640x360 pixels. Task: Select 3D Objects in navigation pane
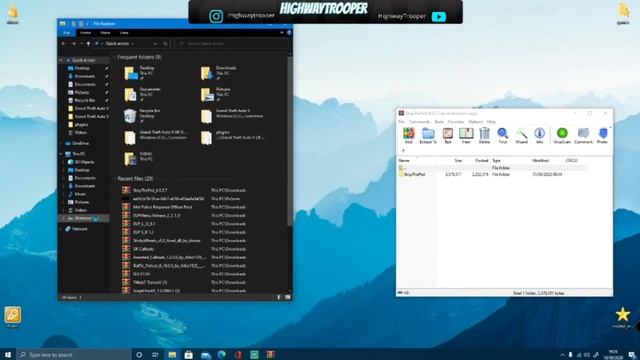(x=84, y=162)
